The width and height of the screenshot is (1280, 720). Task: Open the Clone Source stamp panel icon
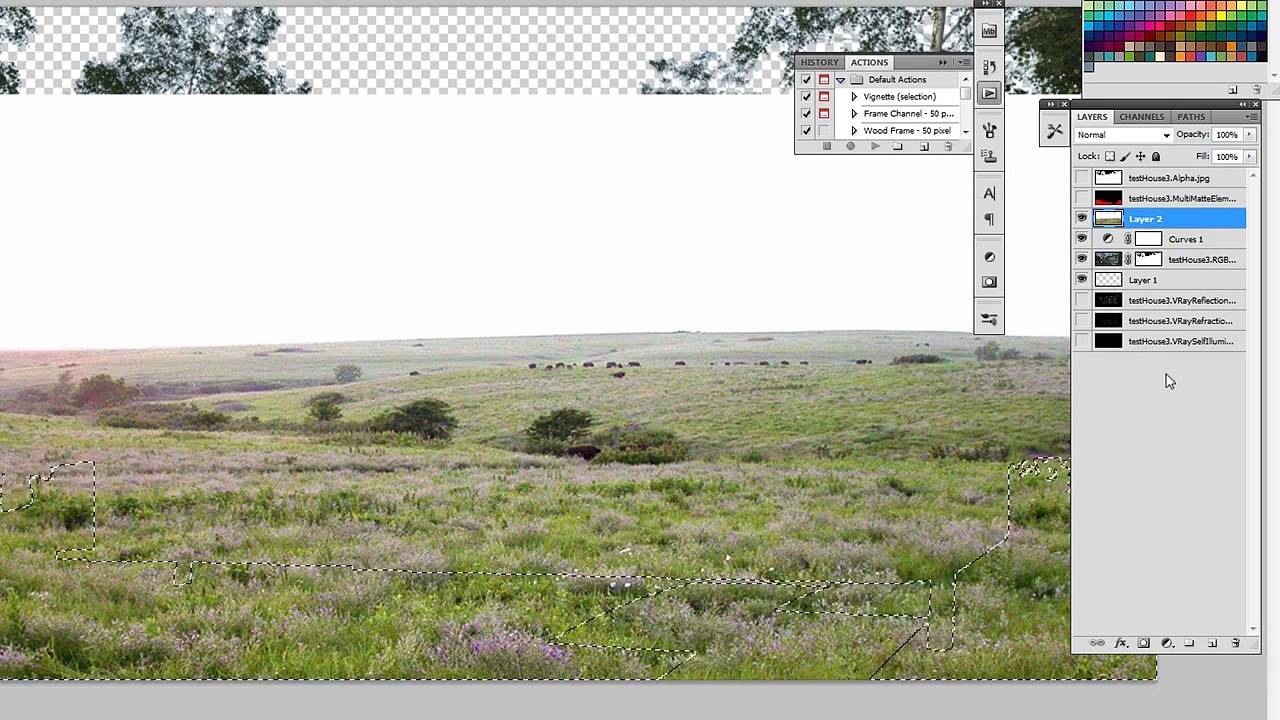(x=989, y=156)
